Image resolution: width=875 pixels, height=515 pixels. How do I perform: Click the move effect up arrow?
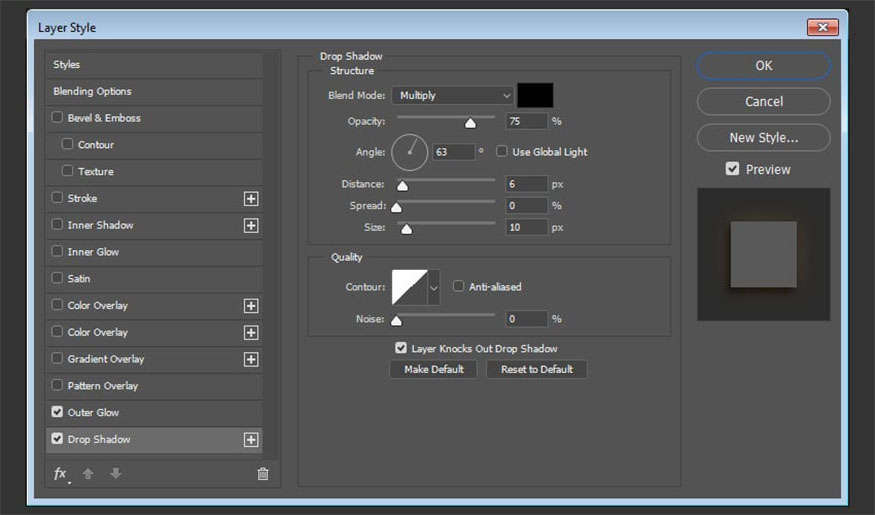[88, 474]
